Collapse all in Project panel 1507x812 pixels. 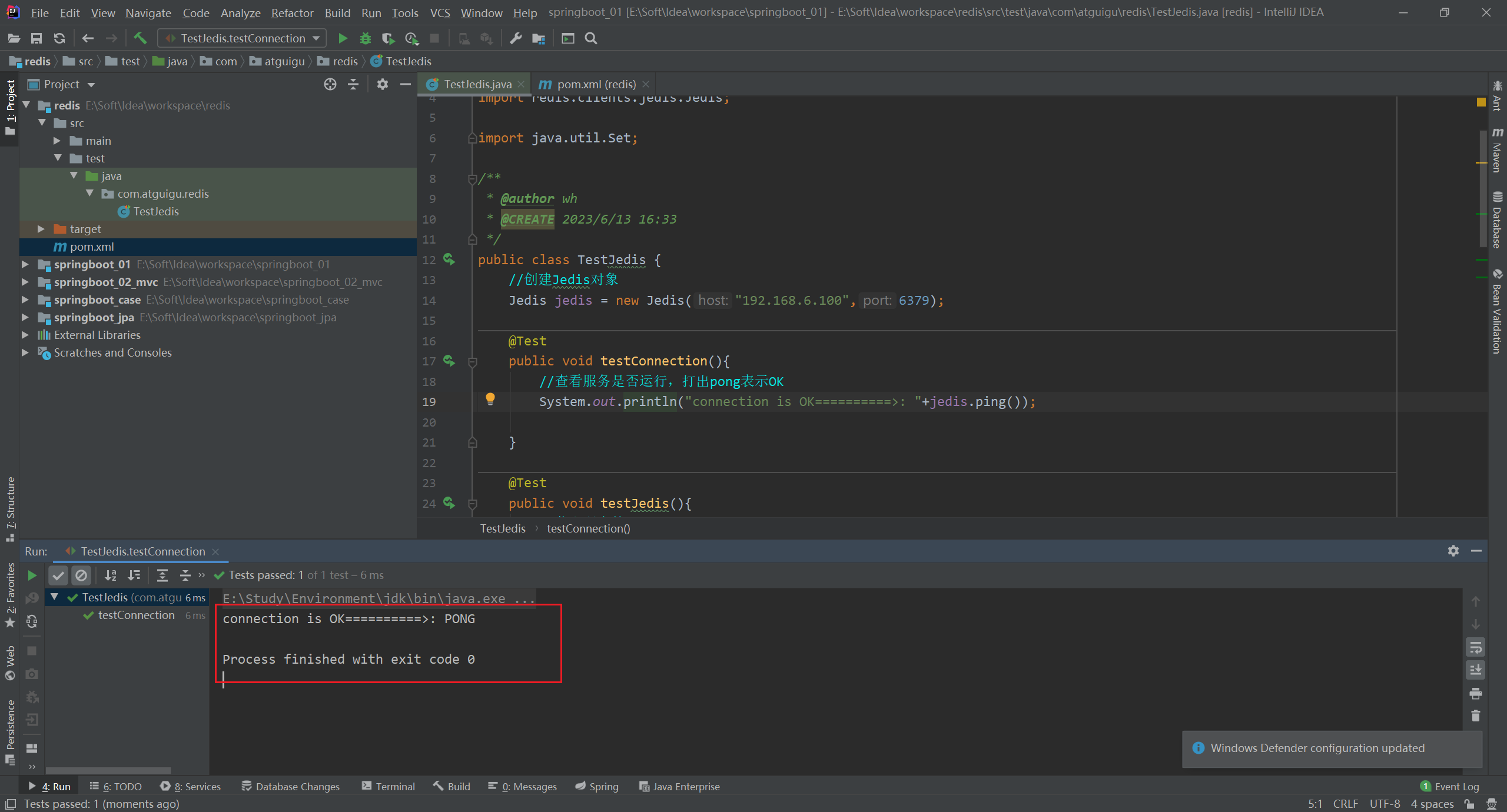(x=353, y=84)
